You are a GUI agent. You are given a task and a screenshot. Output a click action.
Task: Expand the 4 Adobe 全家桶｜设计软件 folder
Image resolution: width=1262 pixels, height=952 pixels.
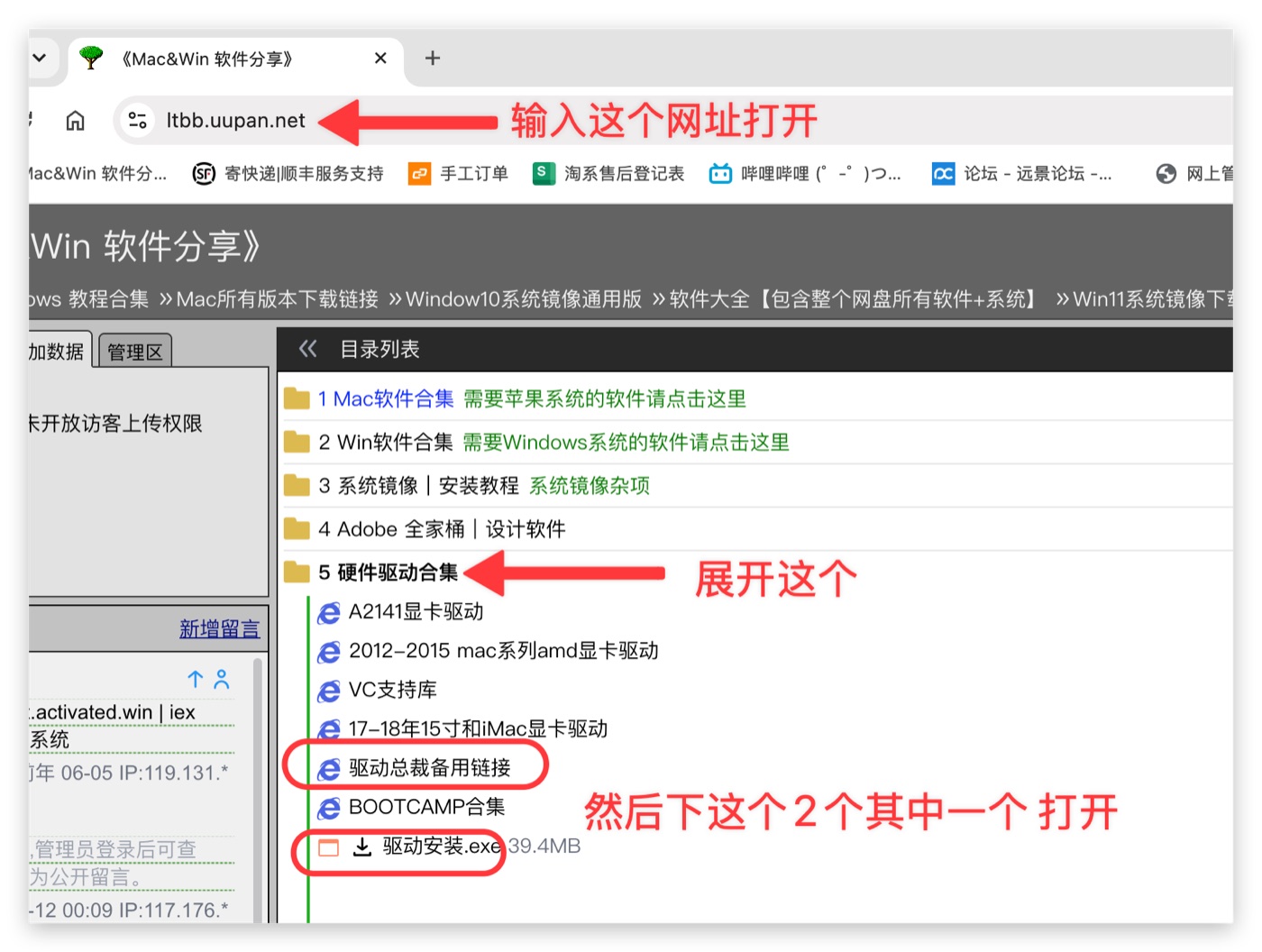click(442, 529)
